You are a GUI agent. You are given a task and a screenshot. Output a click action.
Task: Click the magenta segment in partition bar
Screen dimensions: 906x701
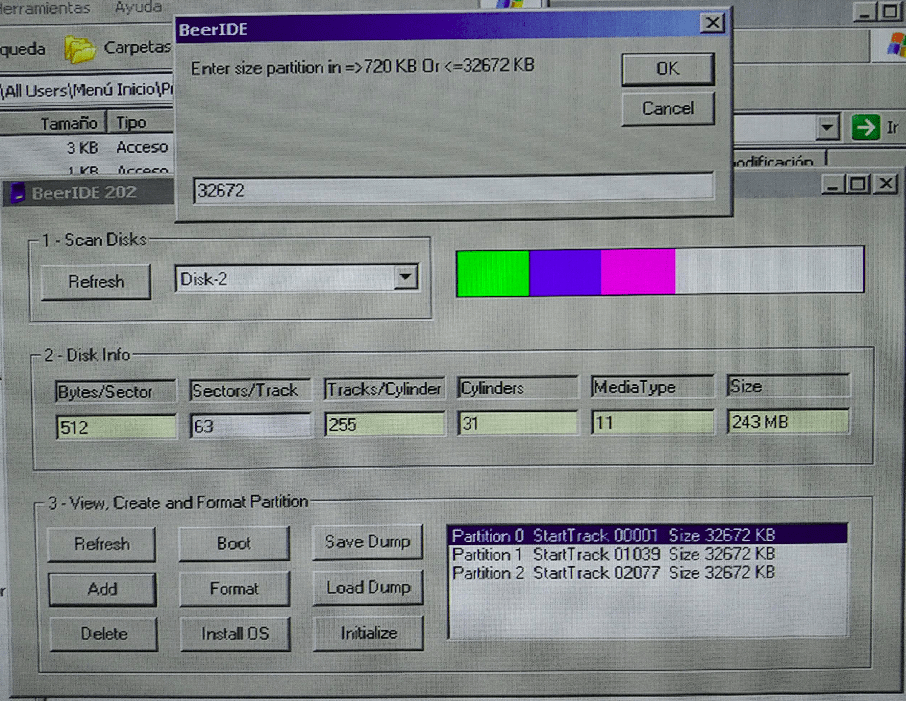click(x=638, y=273)
